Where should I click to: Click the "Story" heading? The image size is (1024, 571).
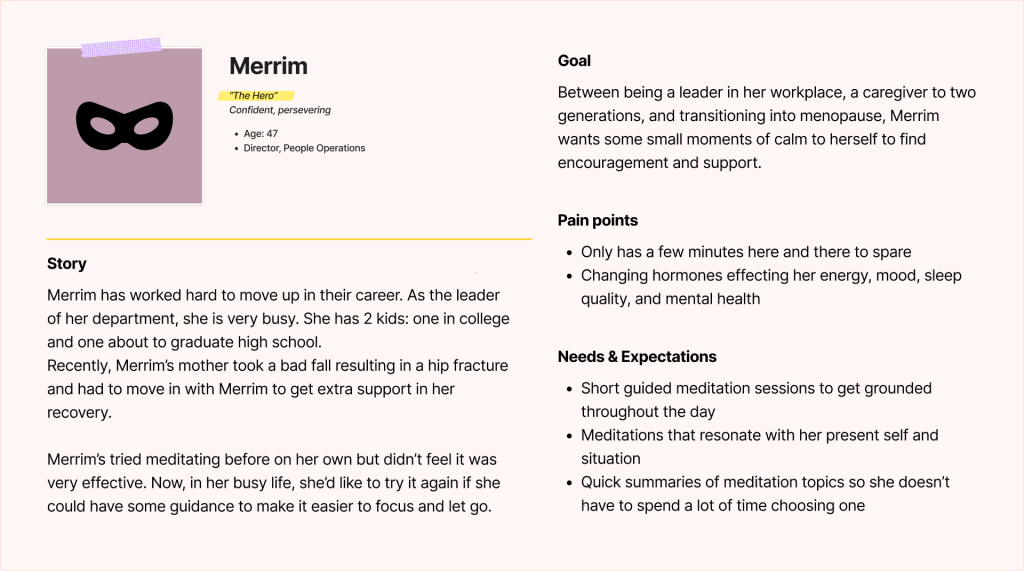point(67,264)
